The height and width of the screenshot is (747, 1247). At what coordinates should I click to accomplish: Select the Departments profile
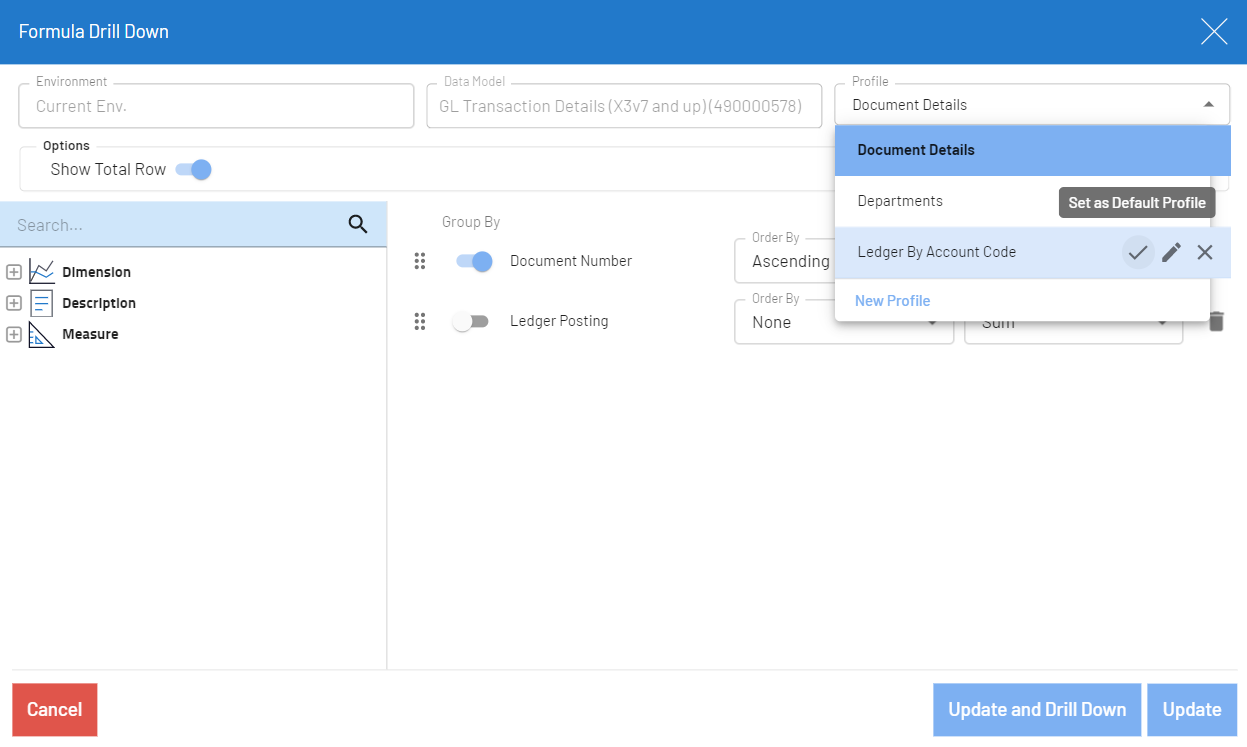pos(900,201)
